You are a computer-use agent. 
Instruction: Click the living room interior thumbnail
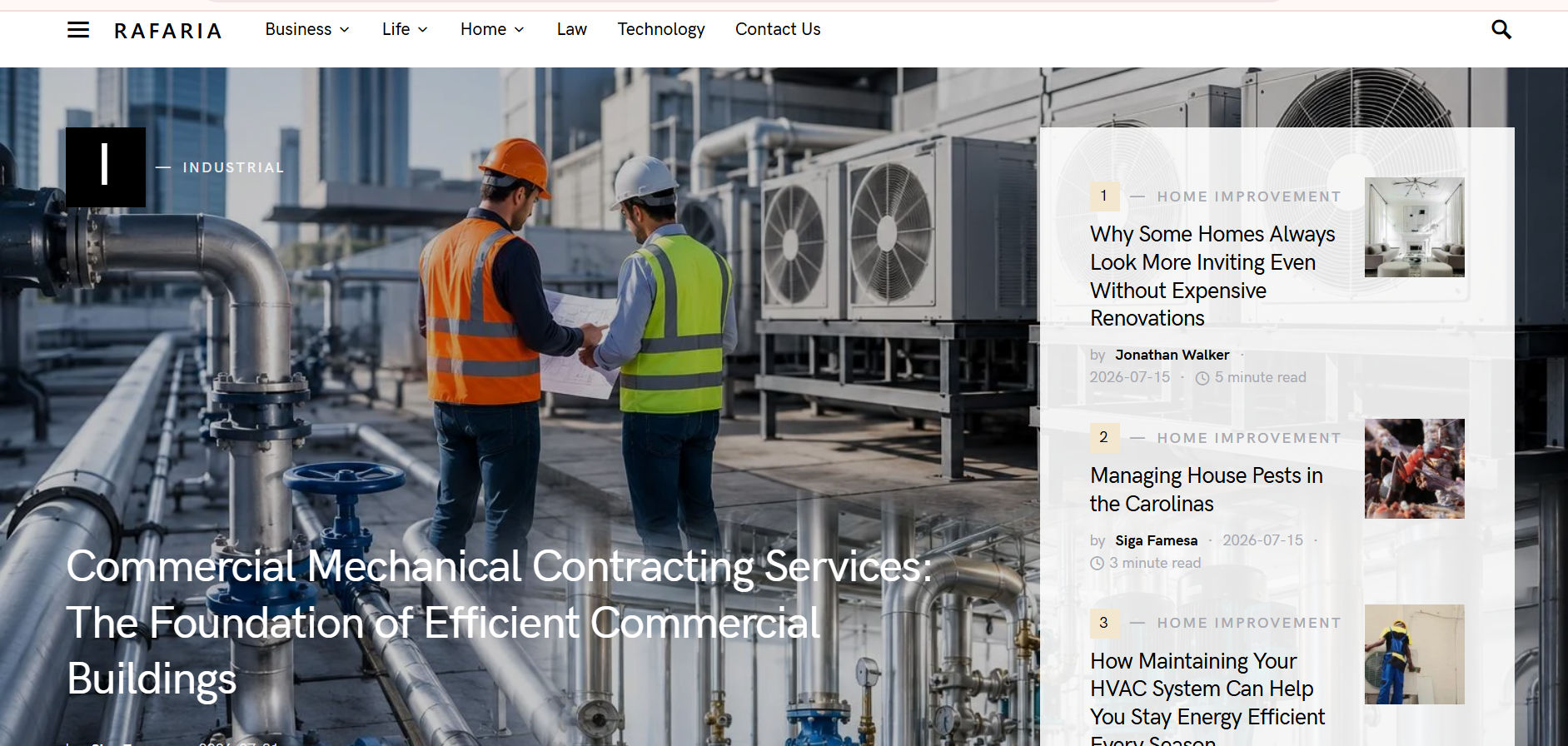click(1414, 227)
